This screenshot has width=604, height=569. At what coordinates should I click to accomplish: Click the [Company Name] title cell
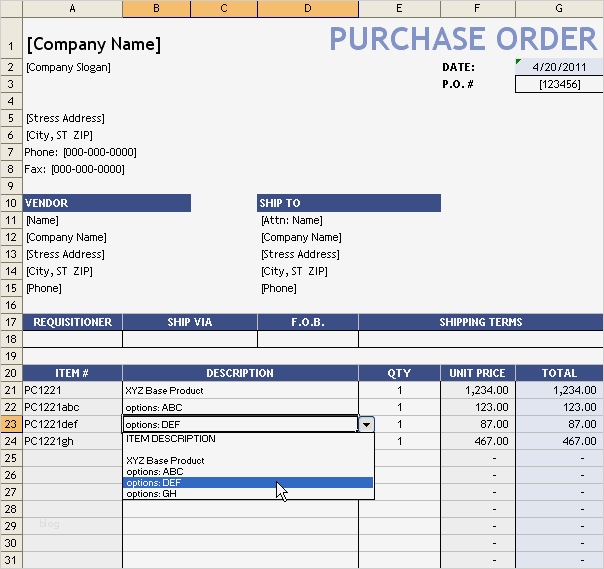(94, 44)
